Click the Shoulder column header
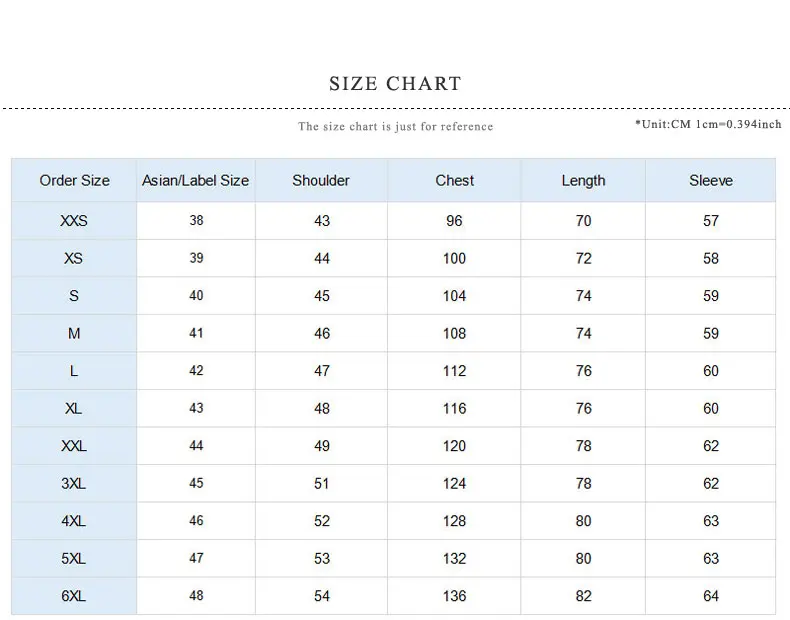 coord(321,180)
